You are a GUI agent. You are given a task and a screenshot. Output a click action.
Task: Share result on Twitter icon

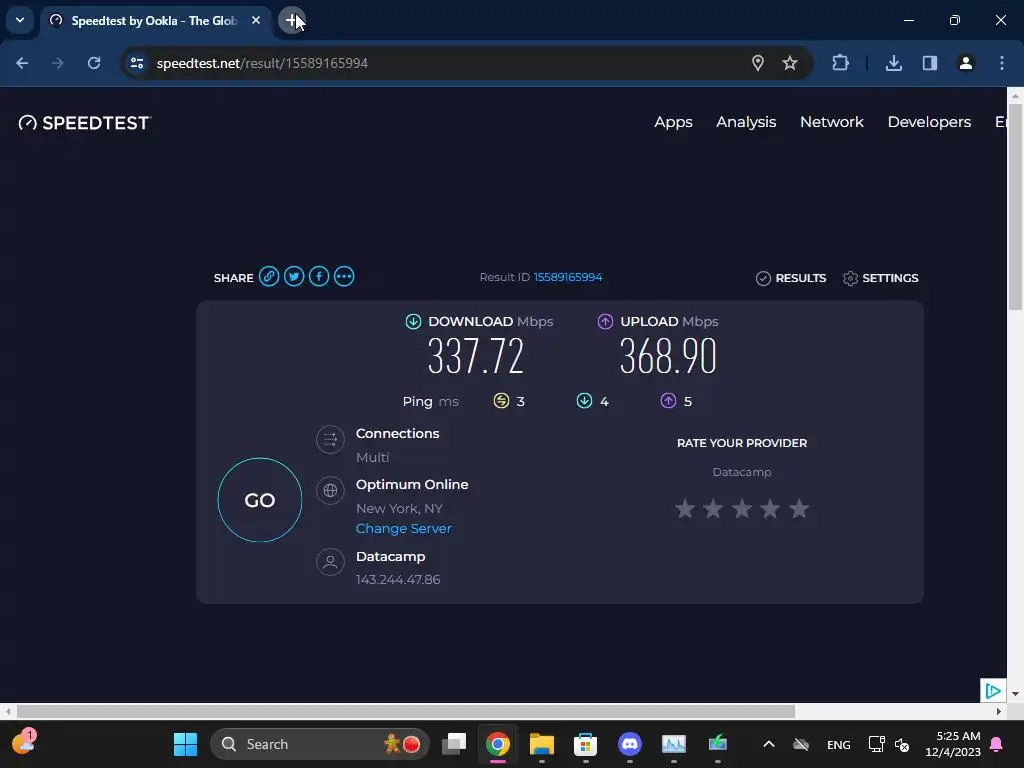[294, 277]
